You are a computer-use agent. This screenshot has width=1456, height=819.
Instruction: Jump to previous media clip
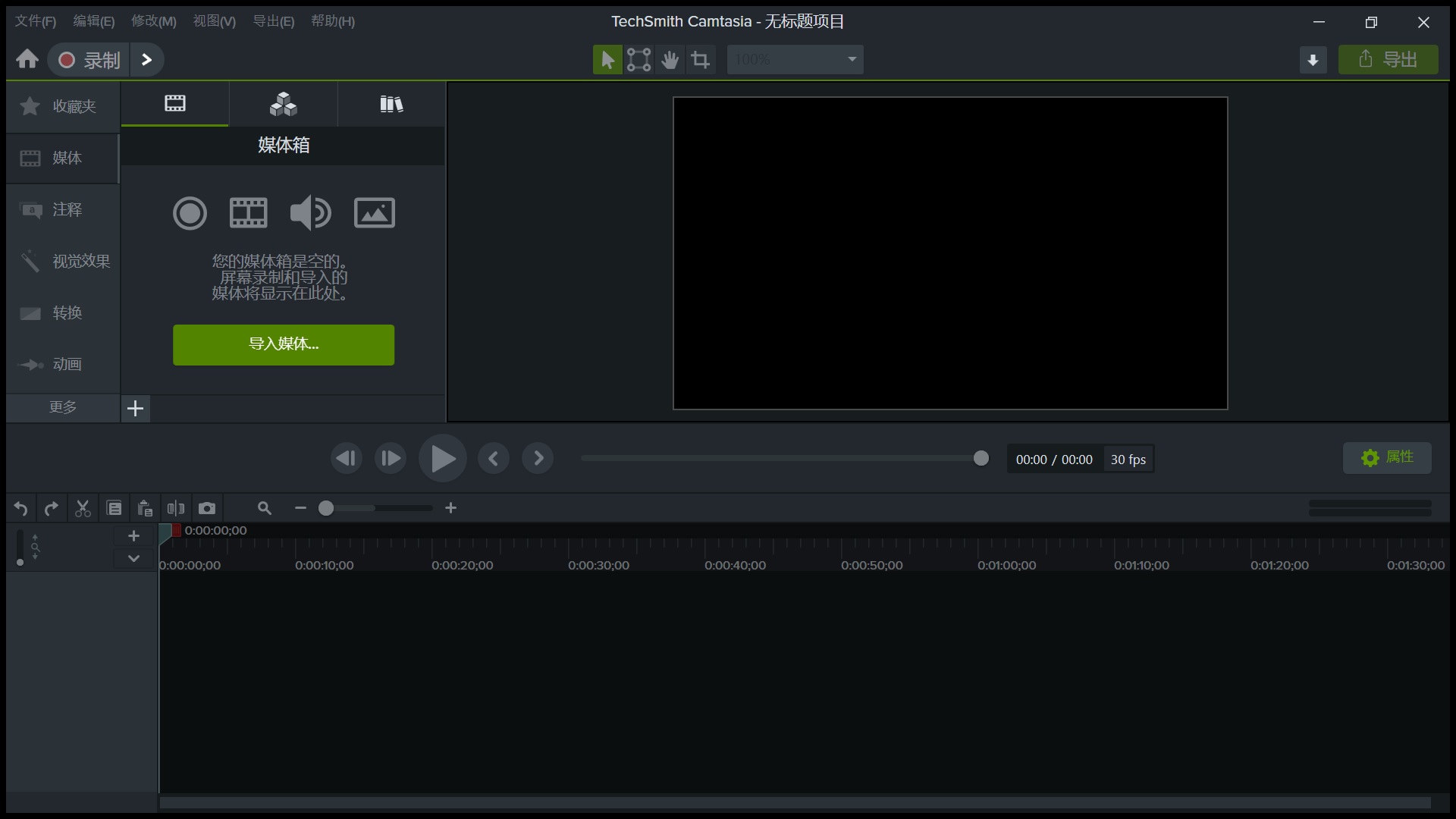tap(494, 458)
